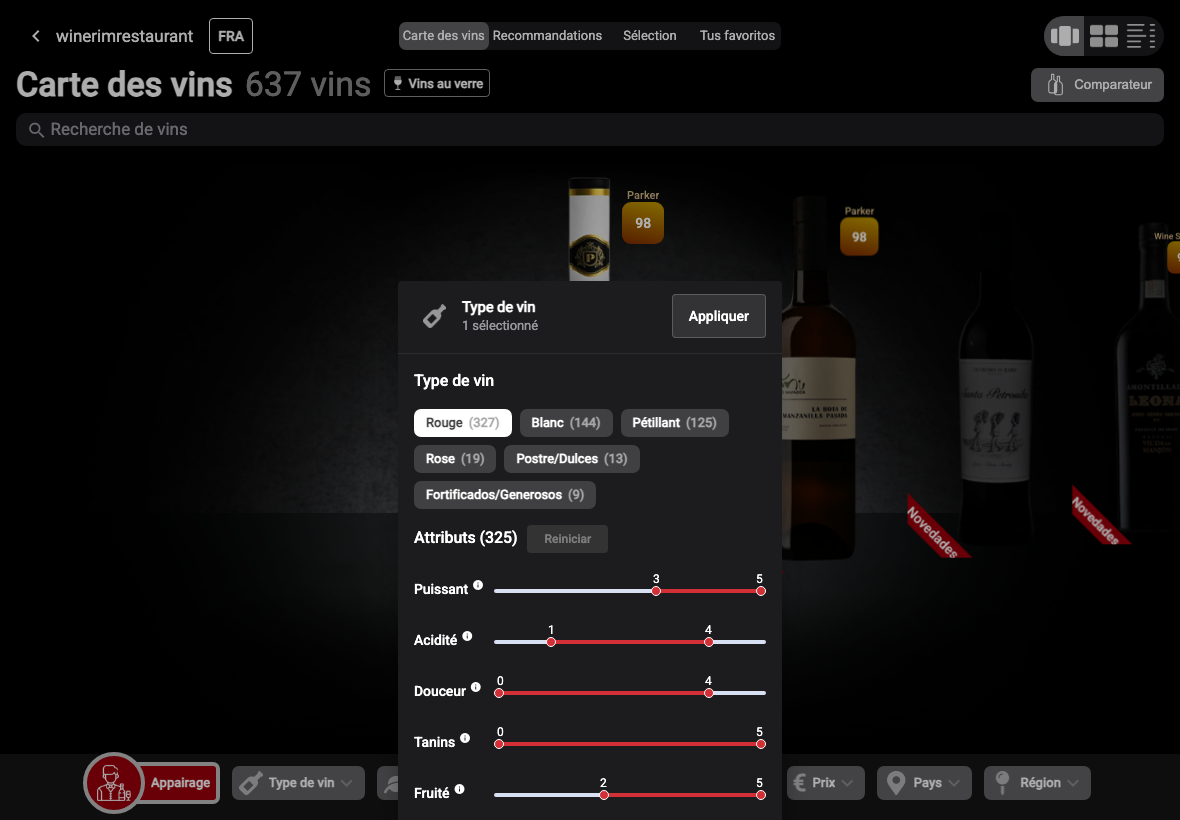Open the Sélection tab
This screenshot has width=1180, height=820.
click(649, 35)
